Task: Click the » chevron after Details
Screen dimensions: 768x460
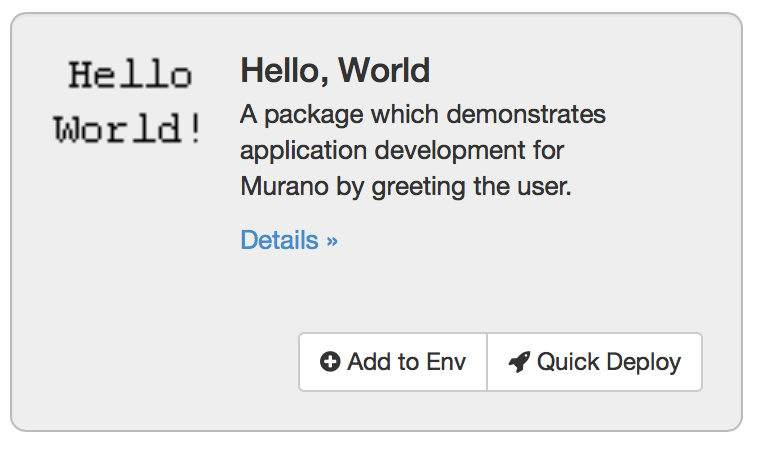Action: pyautogui.click(x=332, y=241)
